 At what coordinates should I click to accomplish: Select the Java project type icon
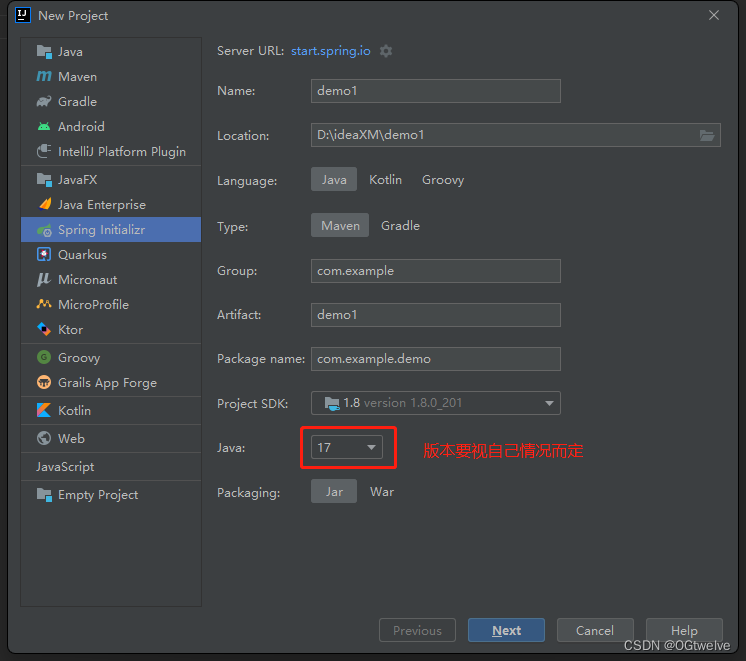[44, 52]
